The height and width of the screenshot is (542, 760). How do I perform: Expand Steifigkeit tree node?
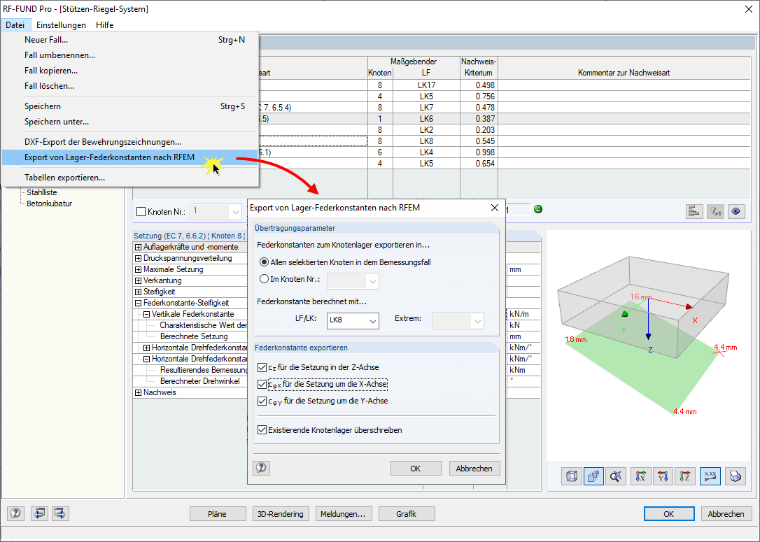tap(138, 292)
